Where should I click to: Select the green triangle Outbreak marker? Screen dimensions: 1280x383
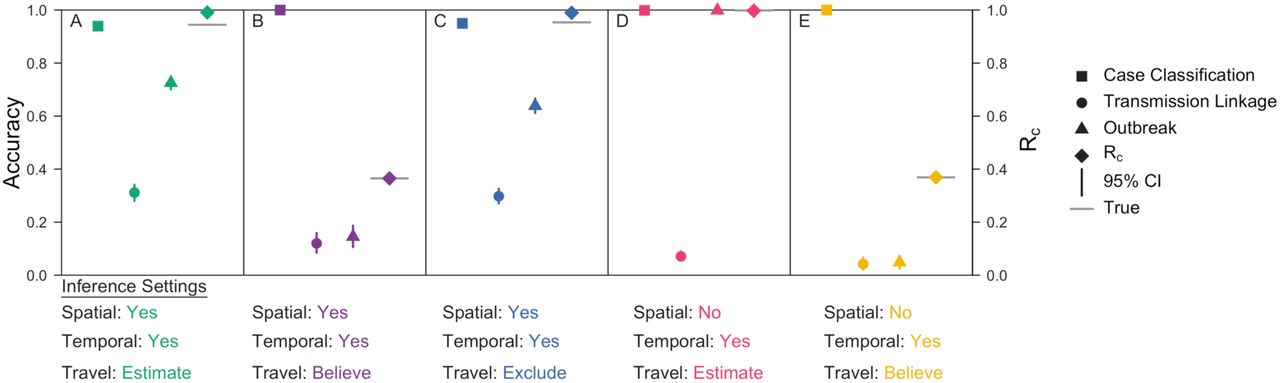171,82
